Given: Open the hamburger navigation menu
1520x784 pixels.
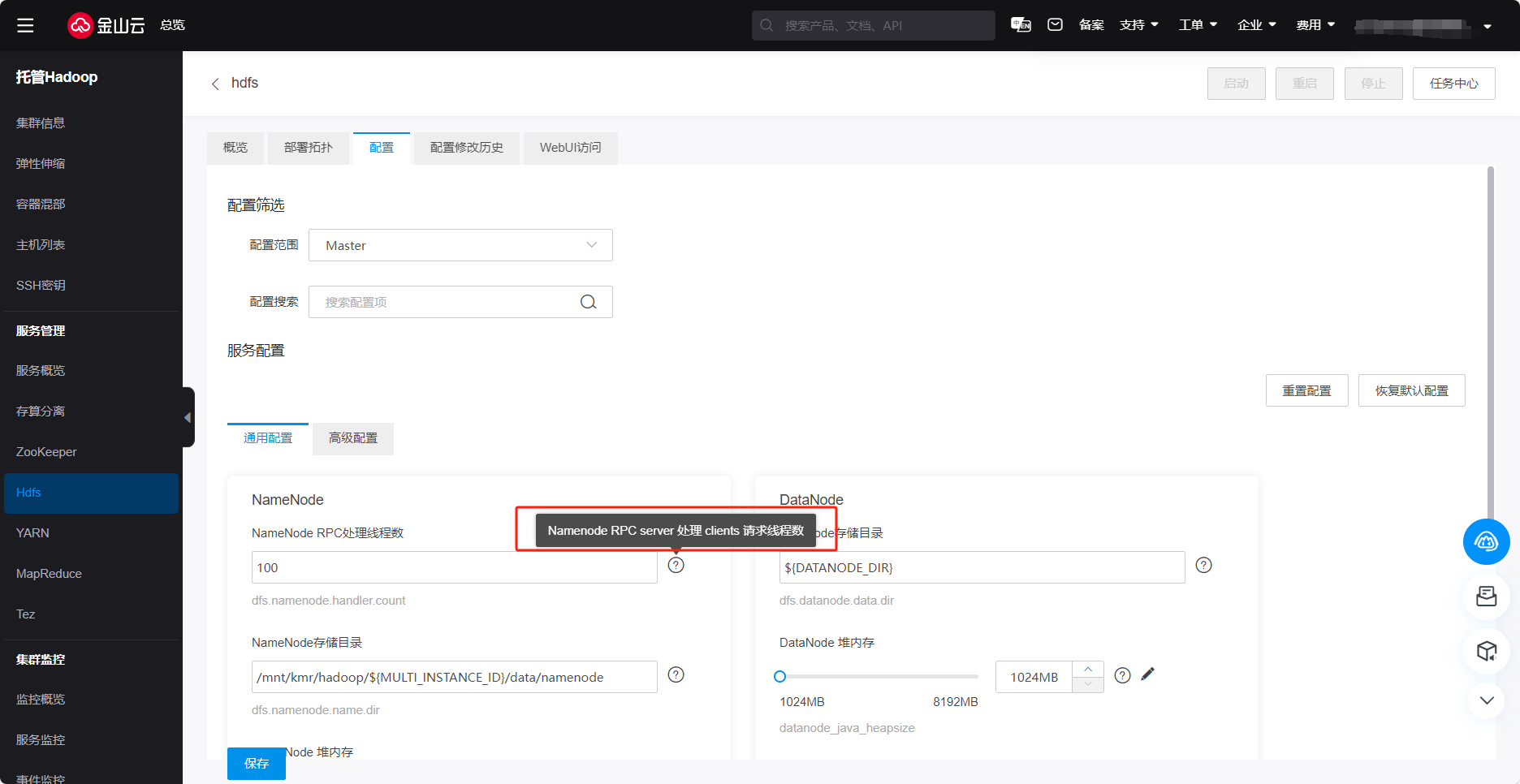Looking at the screenshot, I should coord(25,25).
